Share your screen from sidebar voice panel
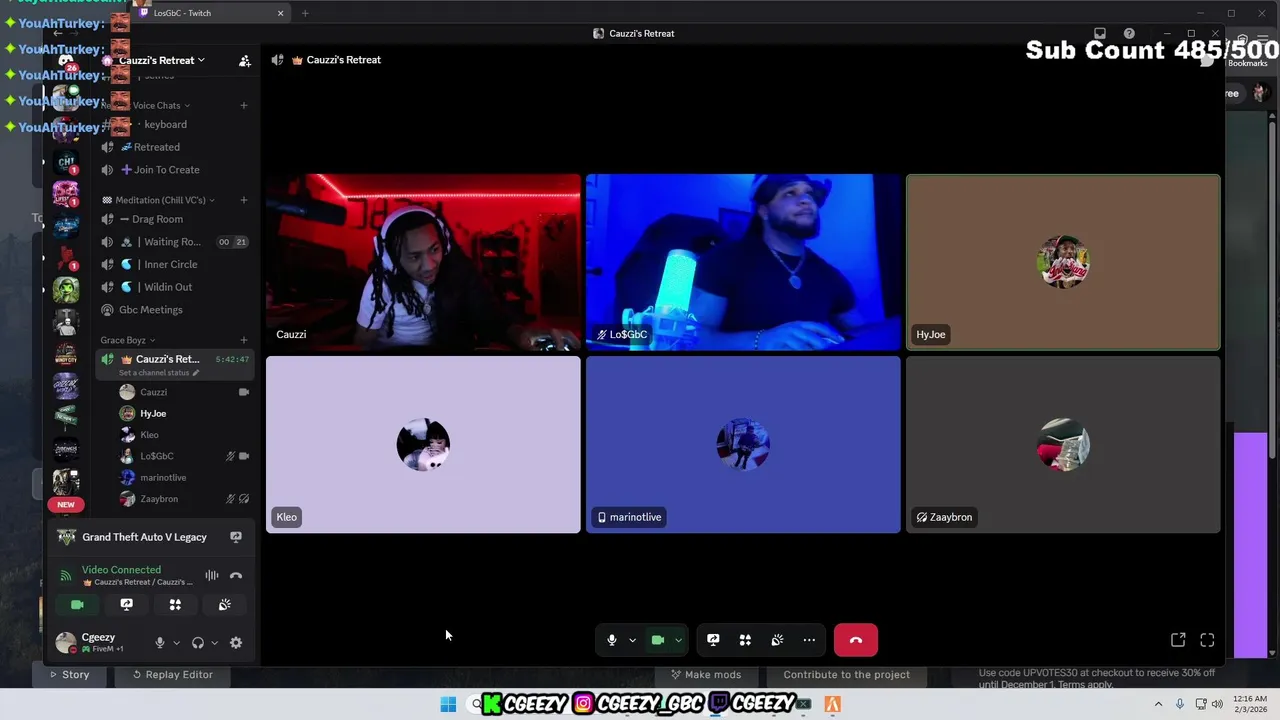This screenshot has height=720, width=1280. click(126, 605)
